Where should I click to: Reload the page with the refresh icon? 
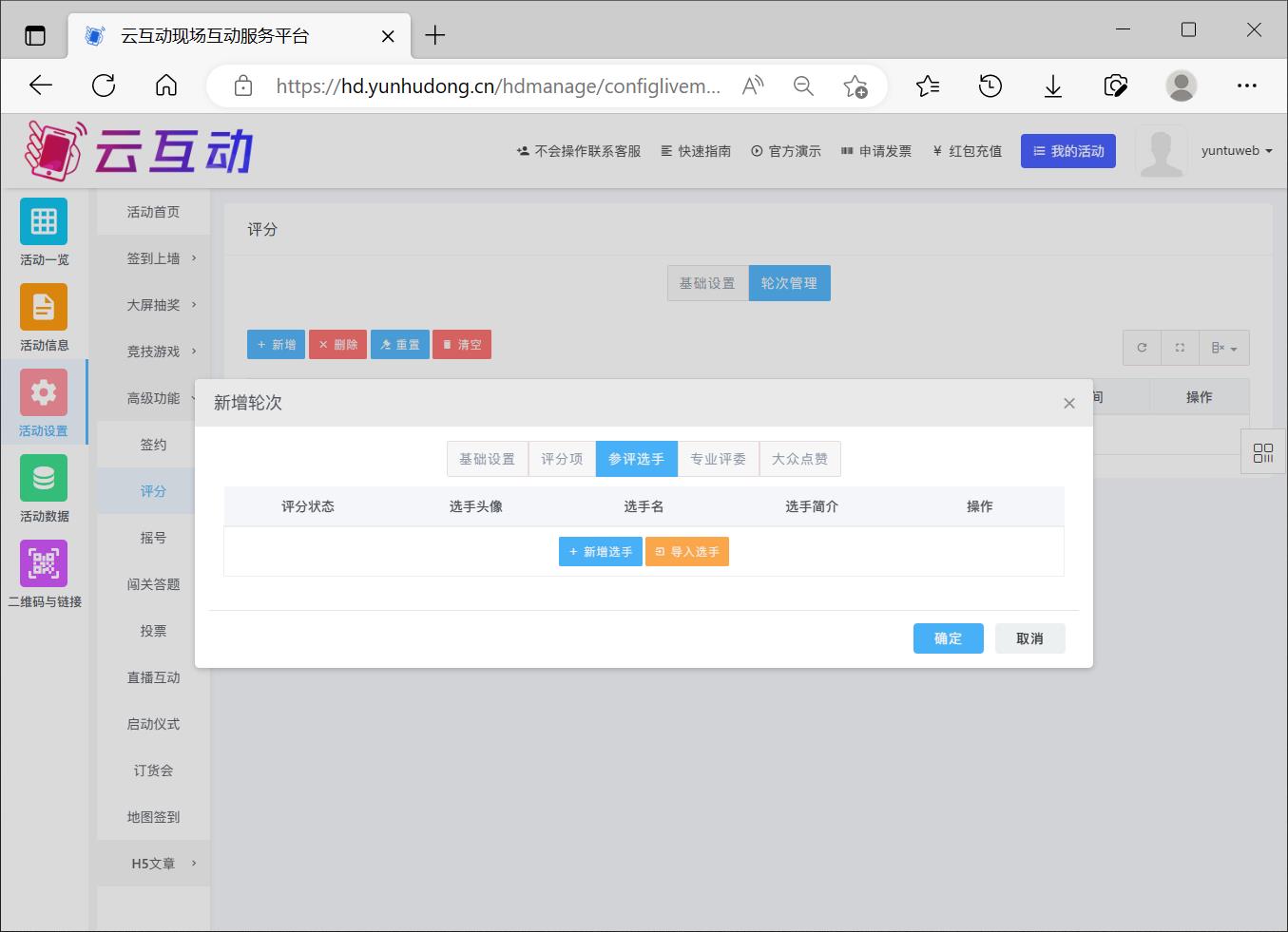pyautogui.click(x=104, y=86)
